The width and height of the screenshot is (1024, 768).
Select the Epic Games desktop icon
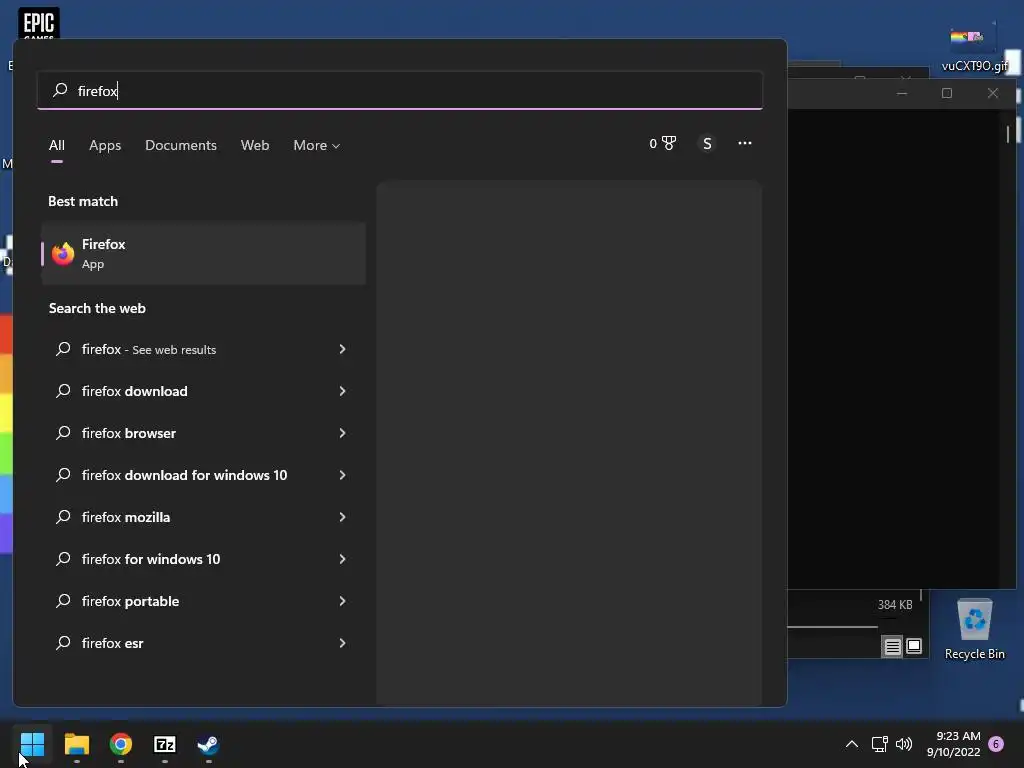pos(39,23)
